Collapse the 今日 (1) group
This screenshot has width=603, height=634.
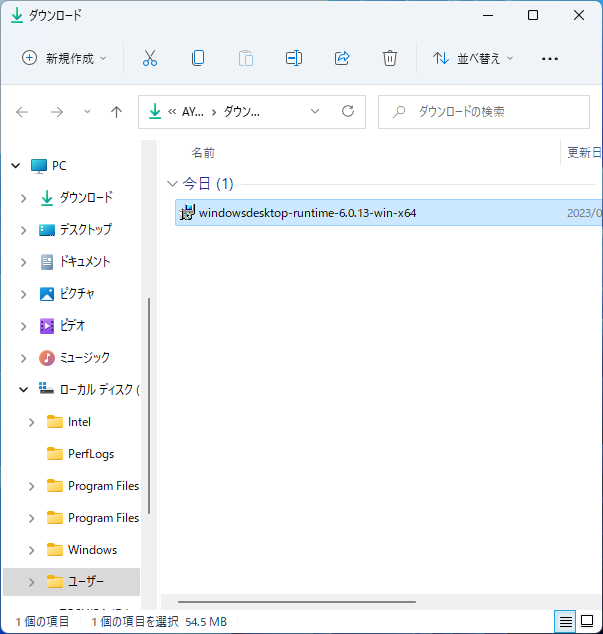pyautogui.click(x=173, y=184)
